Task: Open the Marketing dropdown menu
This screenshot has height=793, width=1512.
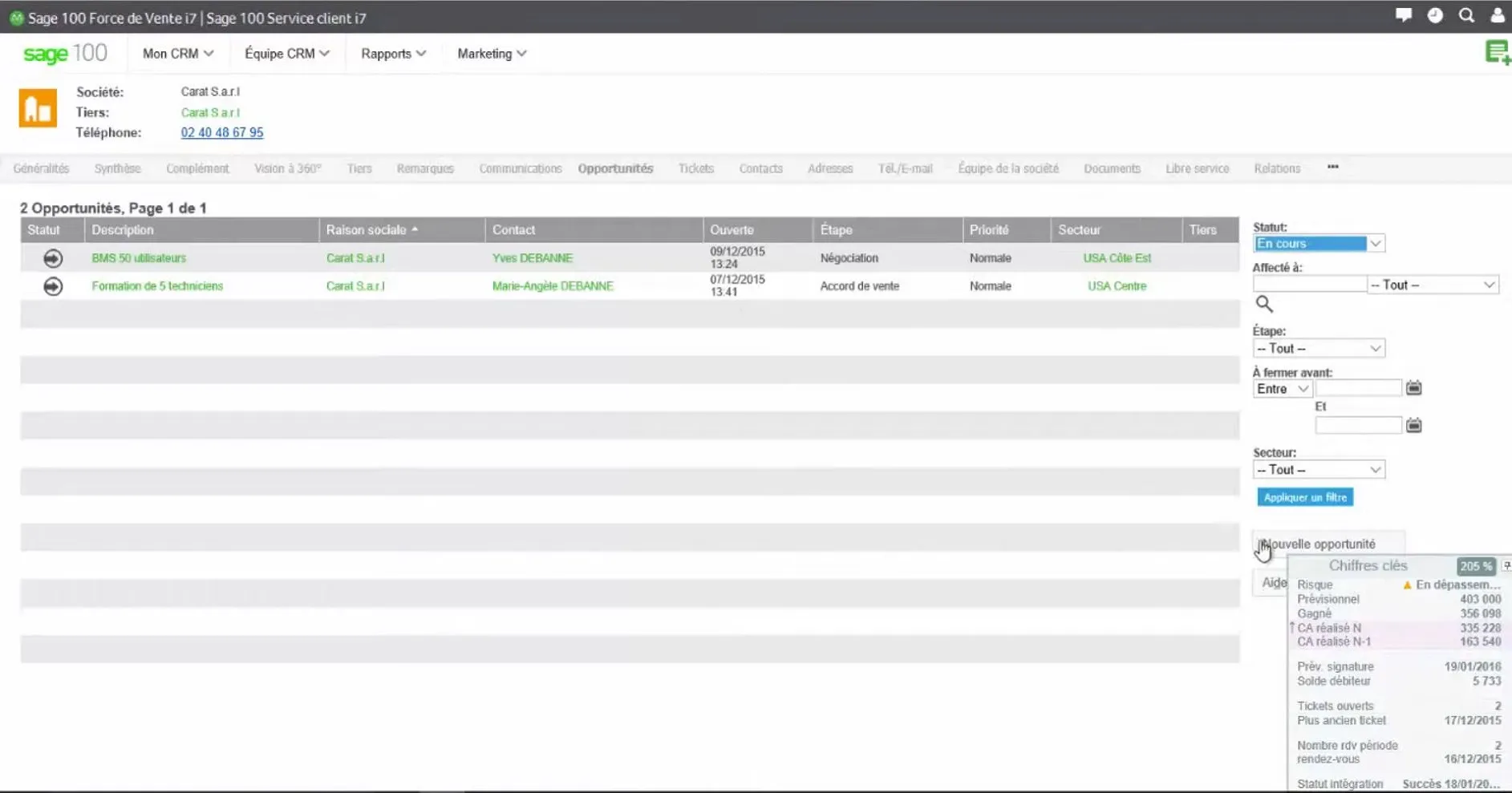Action: [492, 54]
